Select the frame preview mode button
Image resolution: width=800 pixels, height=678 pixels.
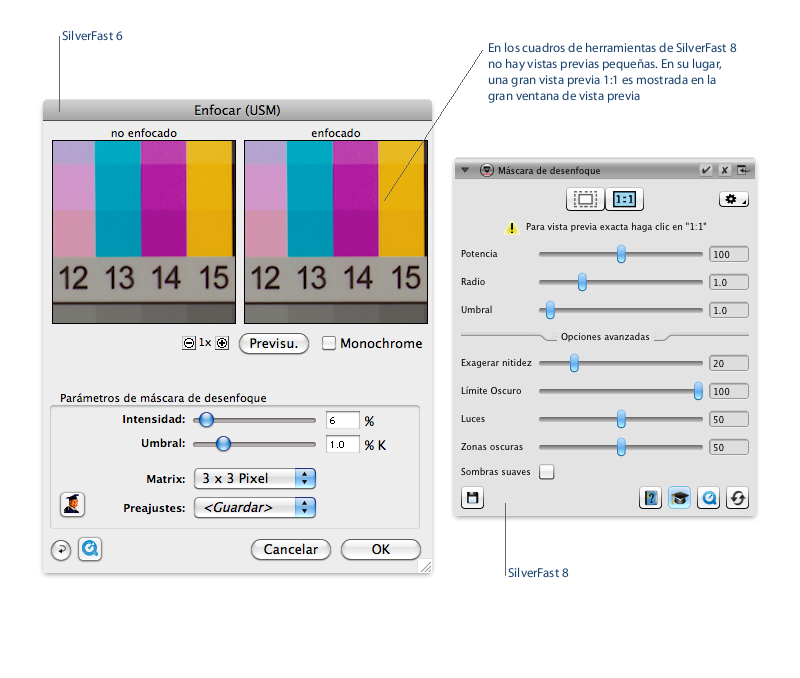585,200
